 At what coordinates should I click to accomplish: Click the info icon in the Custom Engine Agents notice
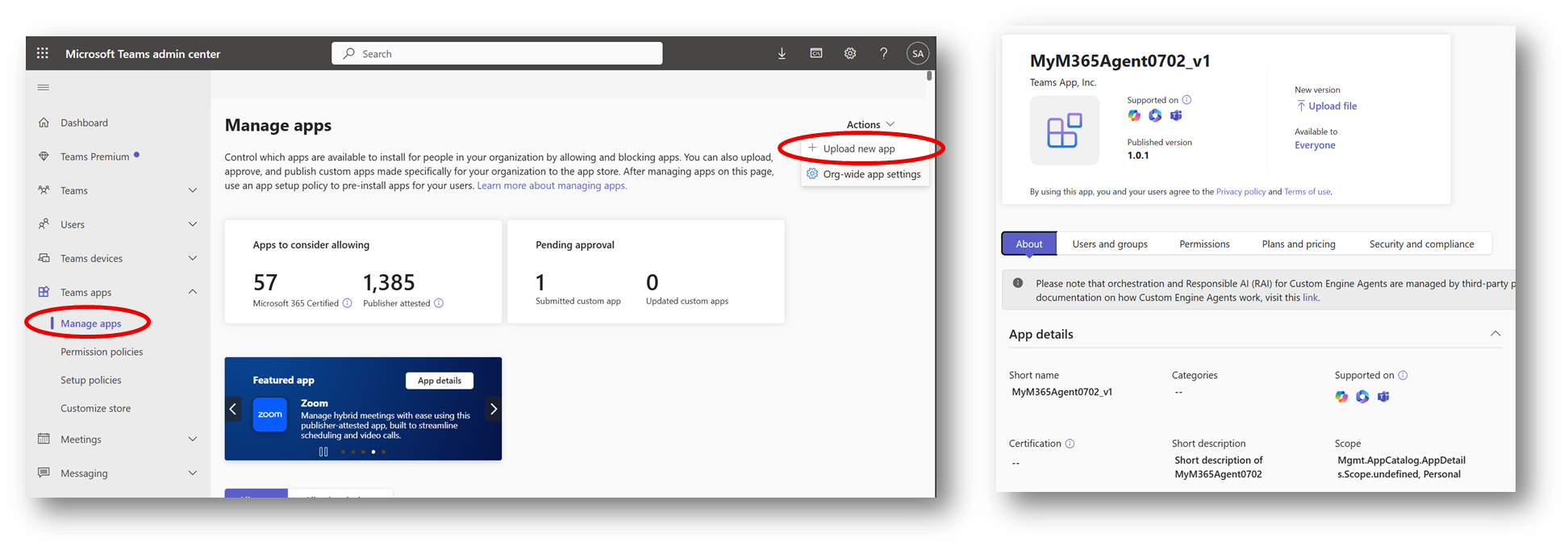[x=1018, y=283]
